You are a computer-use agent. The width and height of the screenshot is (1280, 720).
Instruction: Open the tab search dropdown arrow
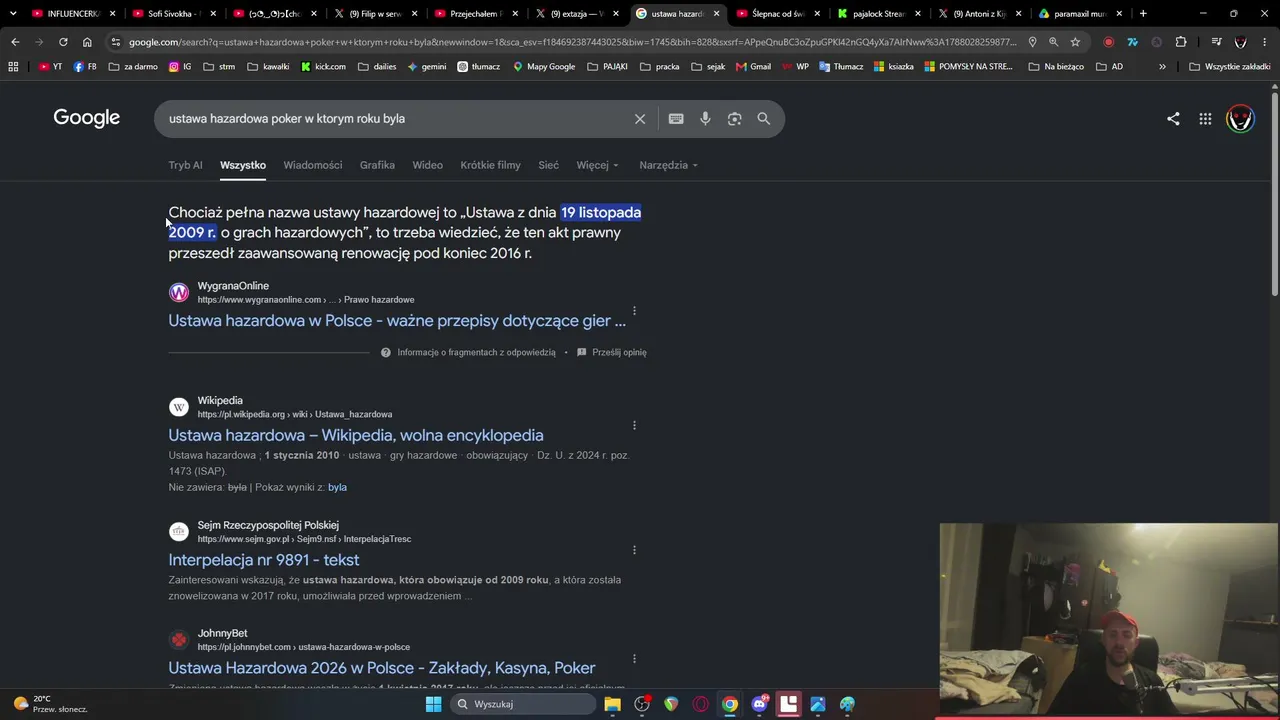[x=15, y=14]
